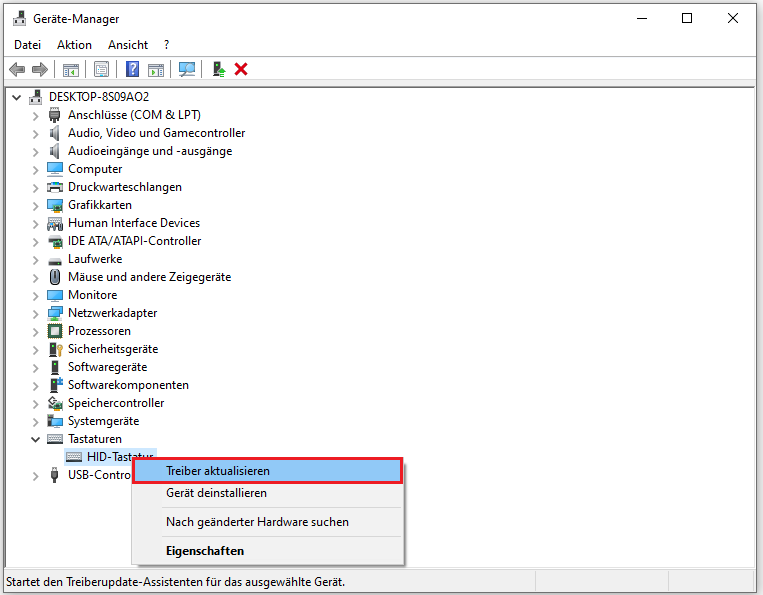763x595 pixels.
Task: Expand the Anschlüsse (COM & LPT) node
Action: (35, 116)
